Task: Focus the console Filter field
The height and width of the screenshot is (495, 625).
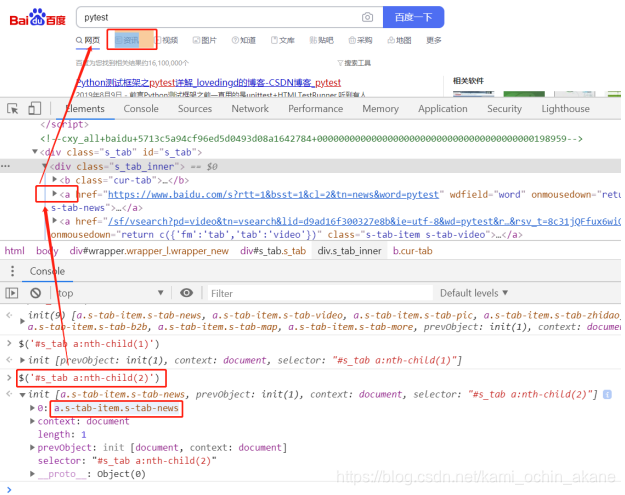Action: tap(320, 293)
